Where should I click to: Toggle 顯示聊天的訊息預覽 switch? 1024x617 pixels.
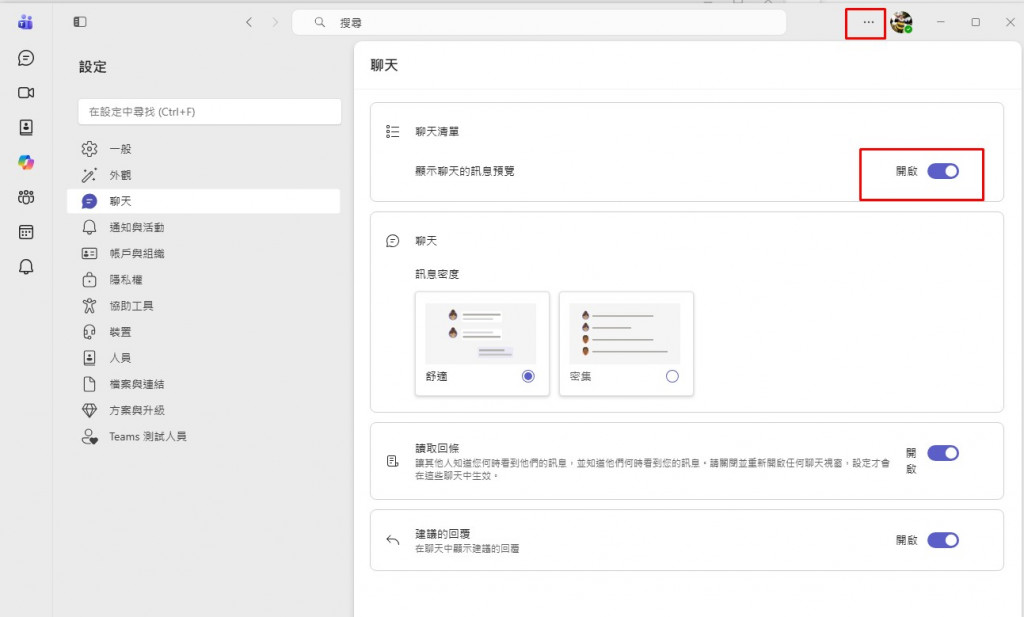[943, 171]
